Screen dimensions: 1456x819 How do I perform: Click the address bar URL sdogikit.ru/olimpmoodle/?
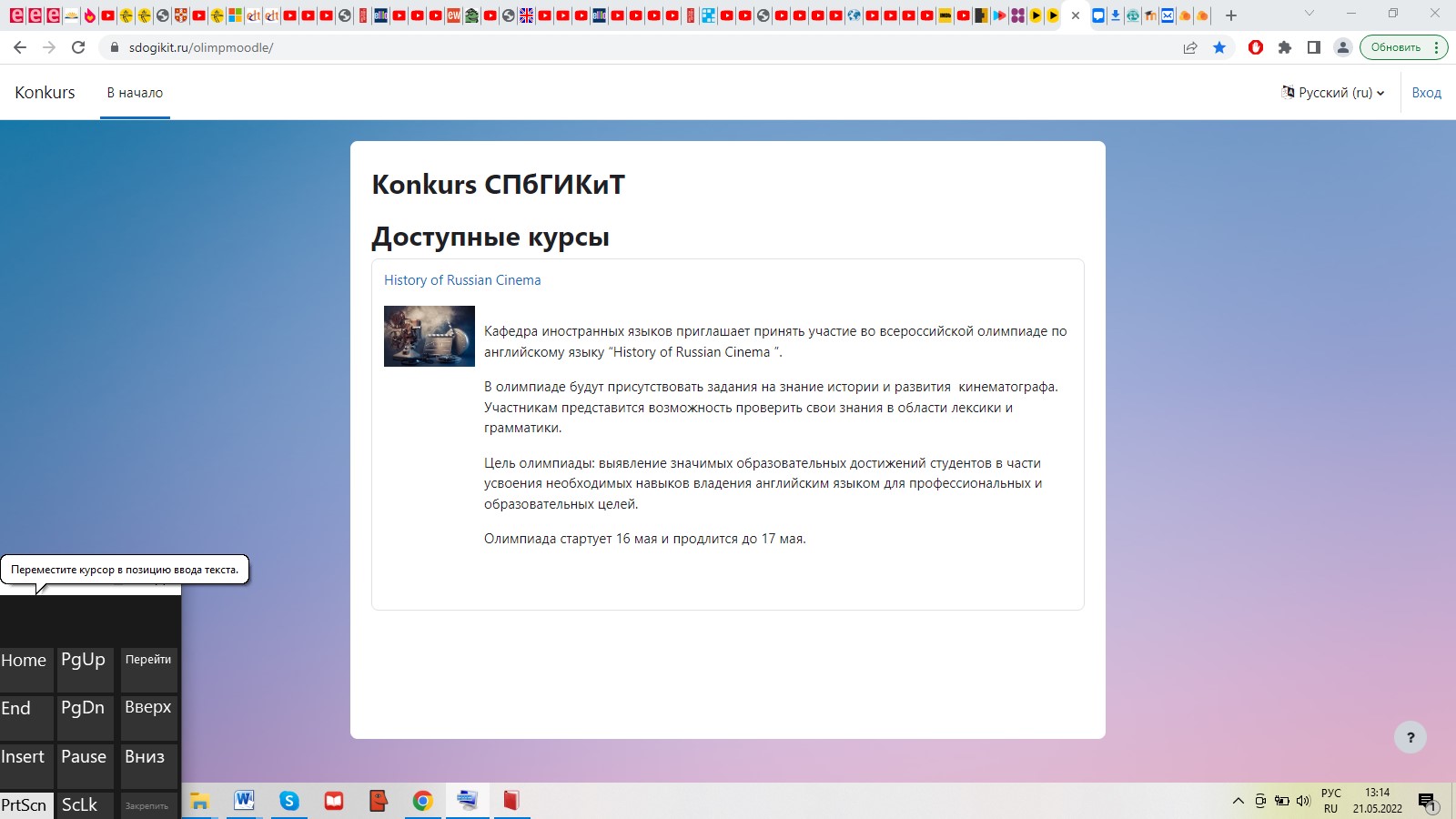[201, 47]
